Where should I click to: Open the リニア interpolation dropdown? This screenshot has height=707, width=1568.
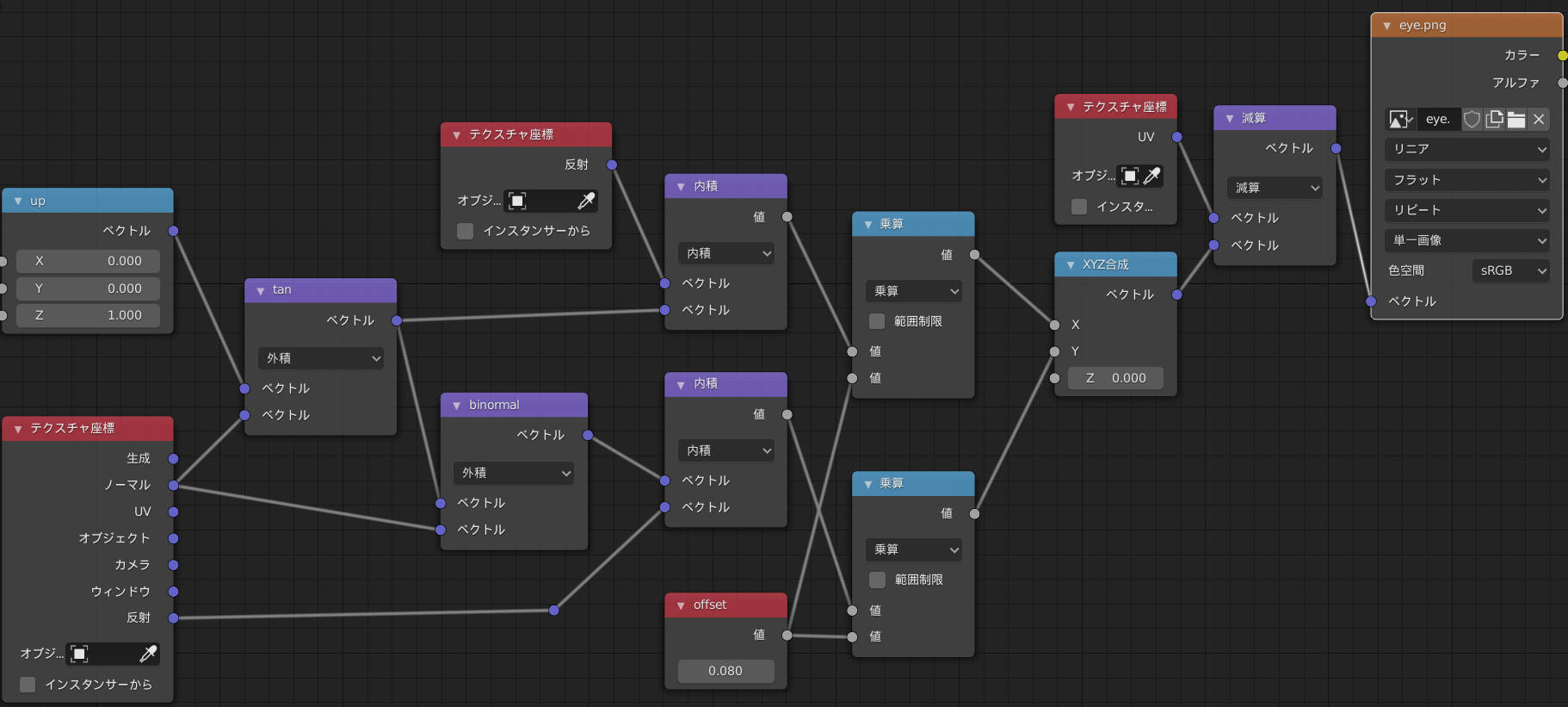pyautogui.click(x=1467, y=149)
